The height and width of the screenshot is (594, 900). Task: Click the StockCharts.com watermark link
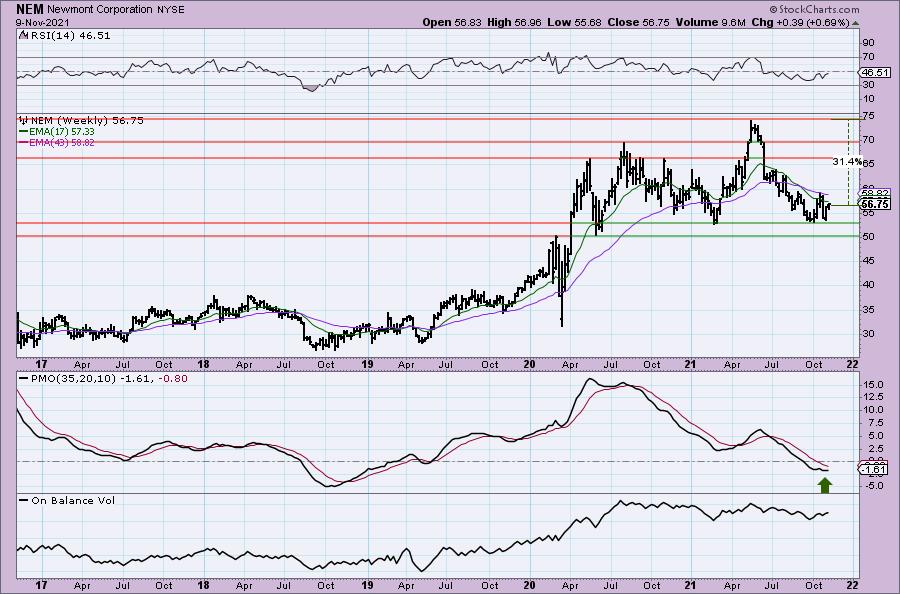(814, 9)
